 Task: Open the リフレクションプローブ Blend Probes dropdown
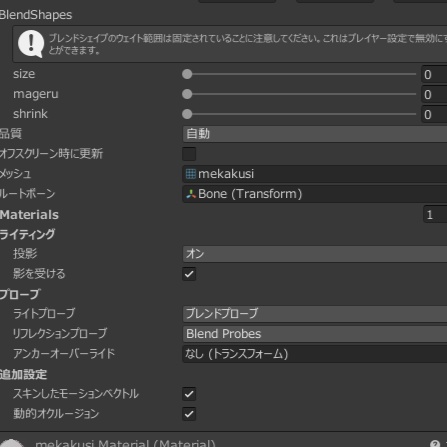coord(315,334)
